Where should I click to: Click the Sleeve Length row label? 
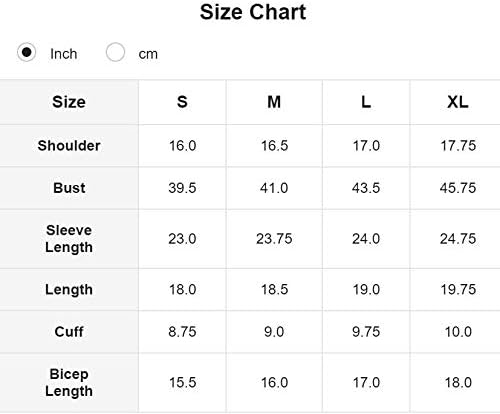click(x=69, y=239)
